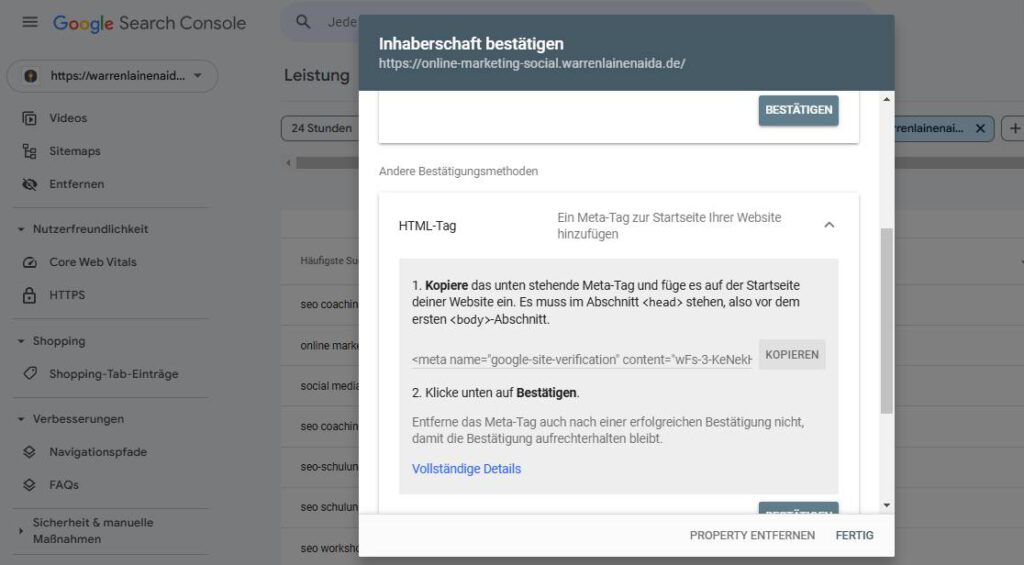Open the Vollständige Details link
The width and height of the screenshot is (1024, 565).
466,469
